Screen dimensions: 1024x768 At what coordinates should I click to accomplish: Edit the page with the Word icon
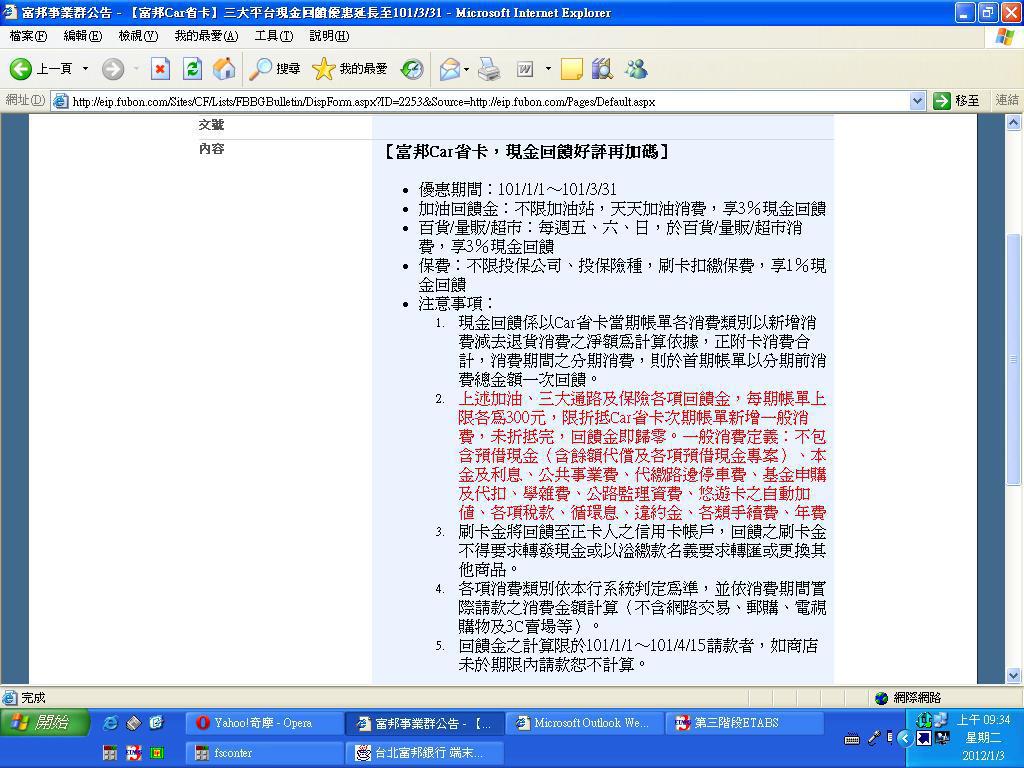coord(525,69)
